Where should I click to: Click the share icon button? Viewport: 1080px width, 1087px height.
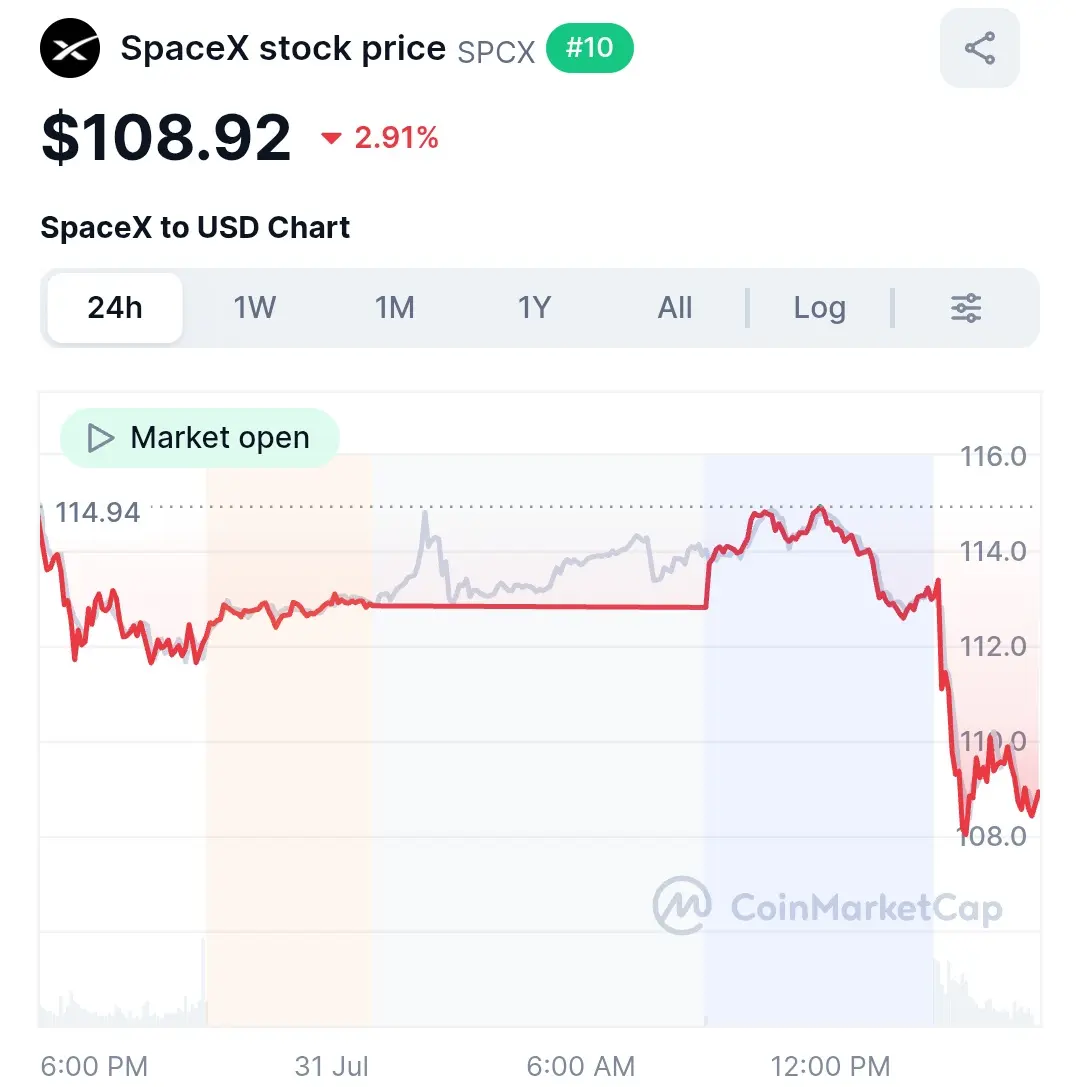pos(979,48)
